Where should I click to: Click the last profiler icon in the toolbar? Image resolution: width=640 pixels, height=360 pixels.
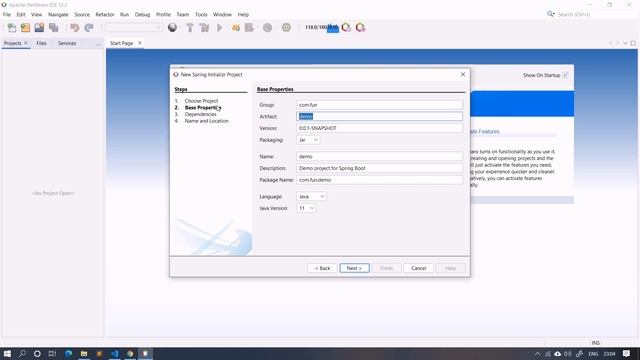click(360, 28)
